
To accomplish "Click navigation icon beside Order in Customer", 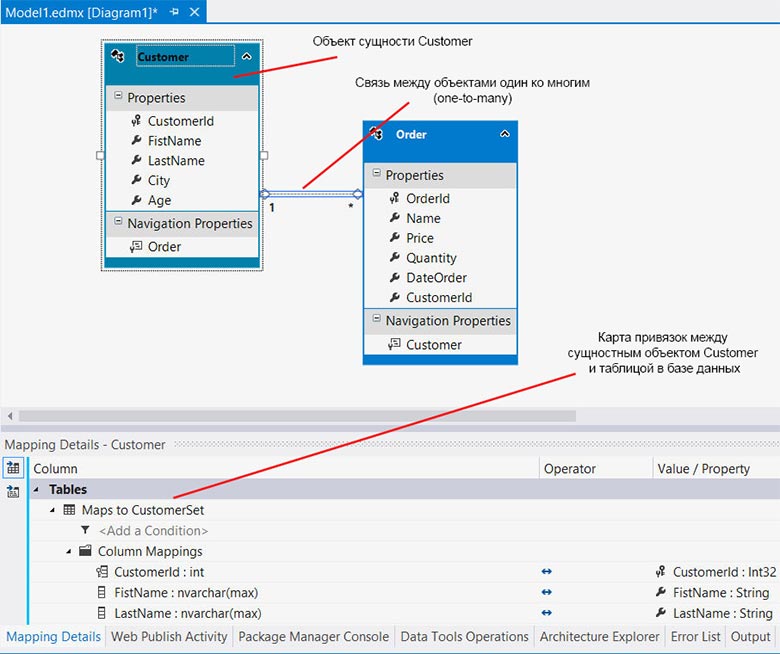I will [x=136, y=246].
